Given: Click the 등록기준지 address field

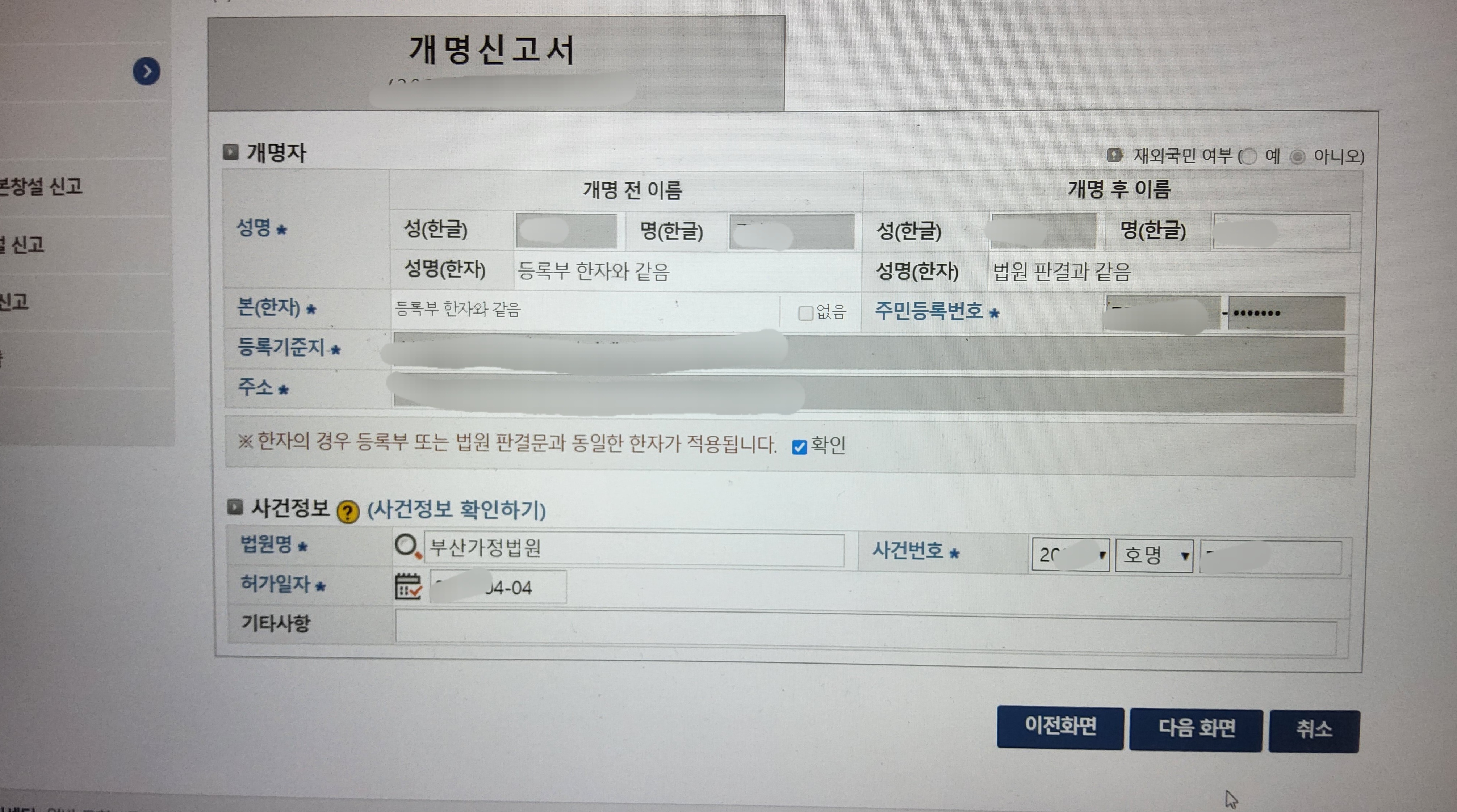Looking at the screenshot, I should (x=869, y=353).
